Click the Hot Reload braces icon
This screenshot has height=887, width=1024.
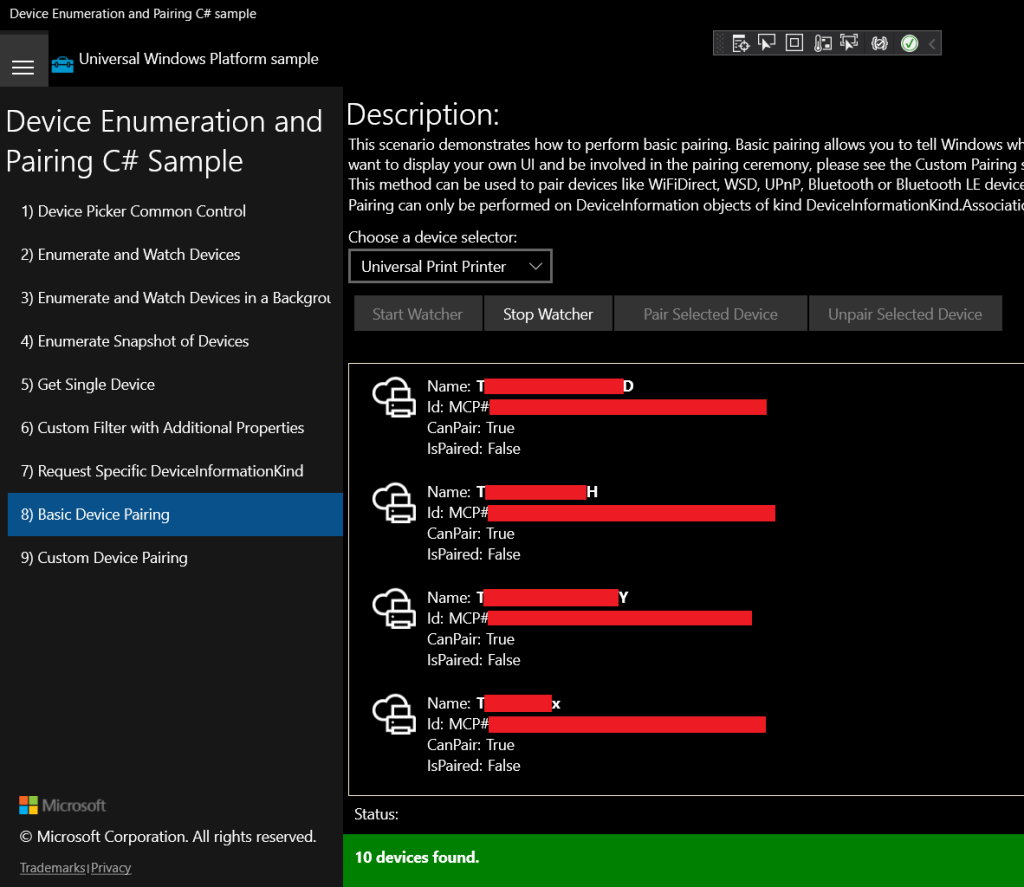pyautogui.click(x=880, y=43)
